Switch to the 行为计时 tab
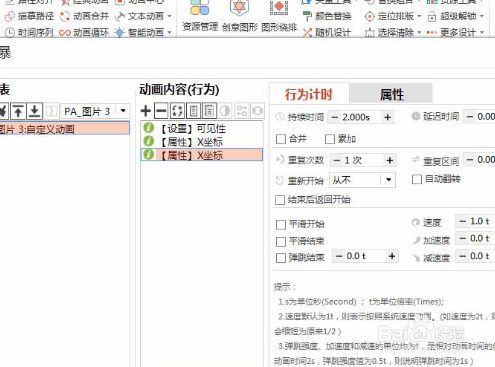Viewport: 495px width, 367px height. (x=309, y=94)
